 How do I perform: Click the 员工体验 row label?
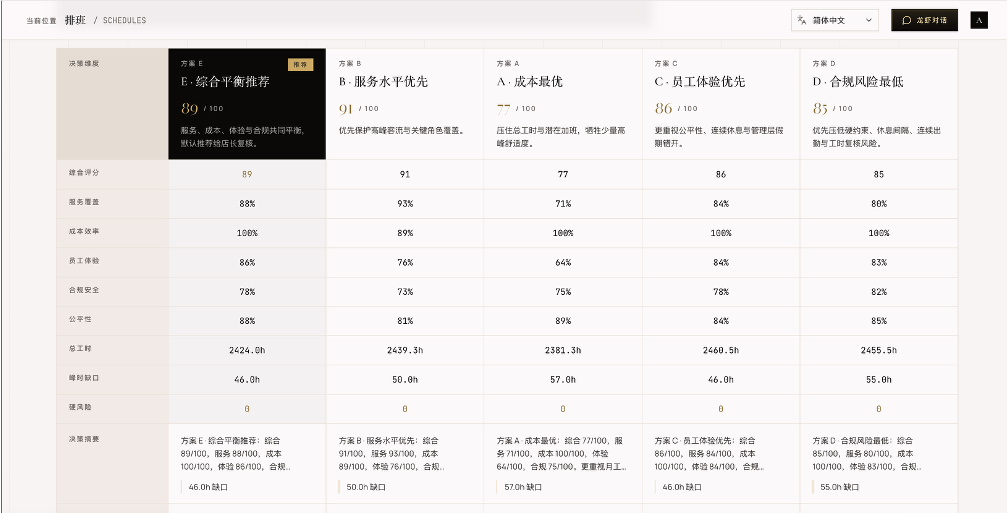coord(84,261)
